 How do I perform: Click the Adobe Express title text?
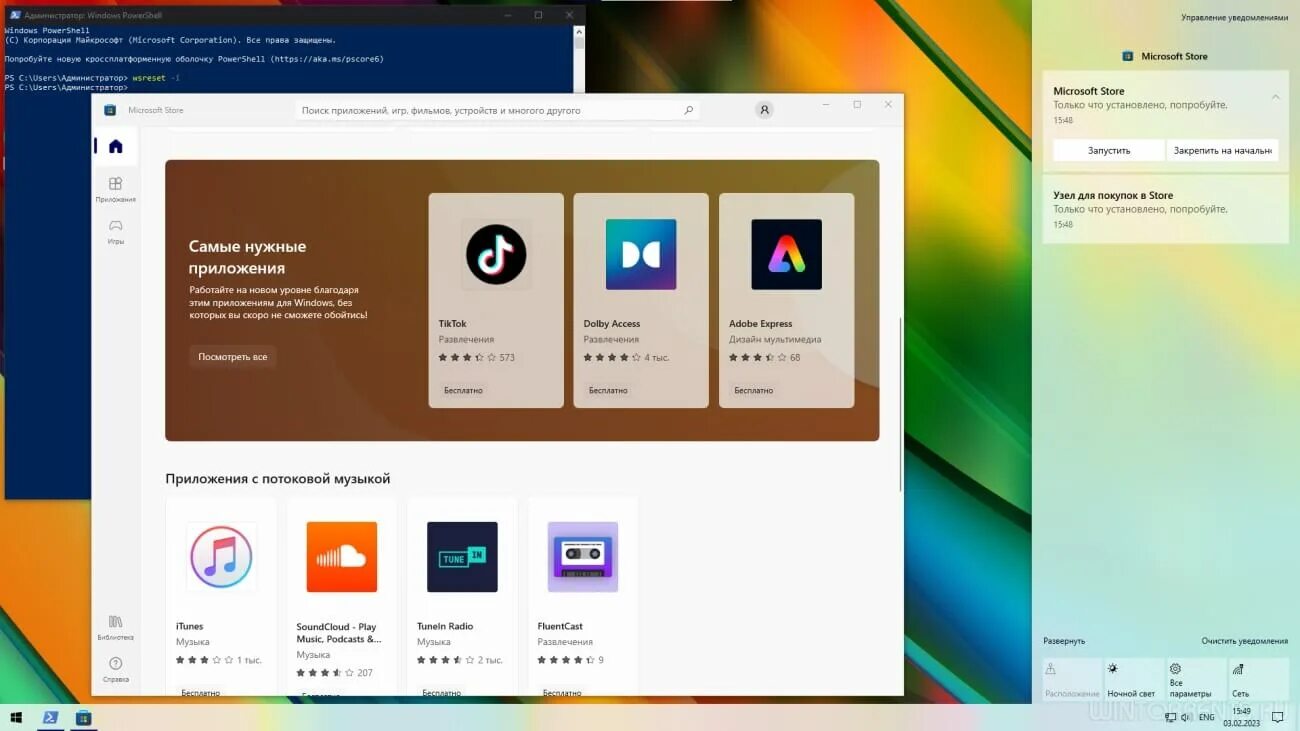760,324
